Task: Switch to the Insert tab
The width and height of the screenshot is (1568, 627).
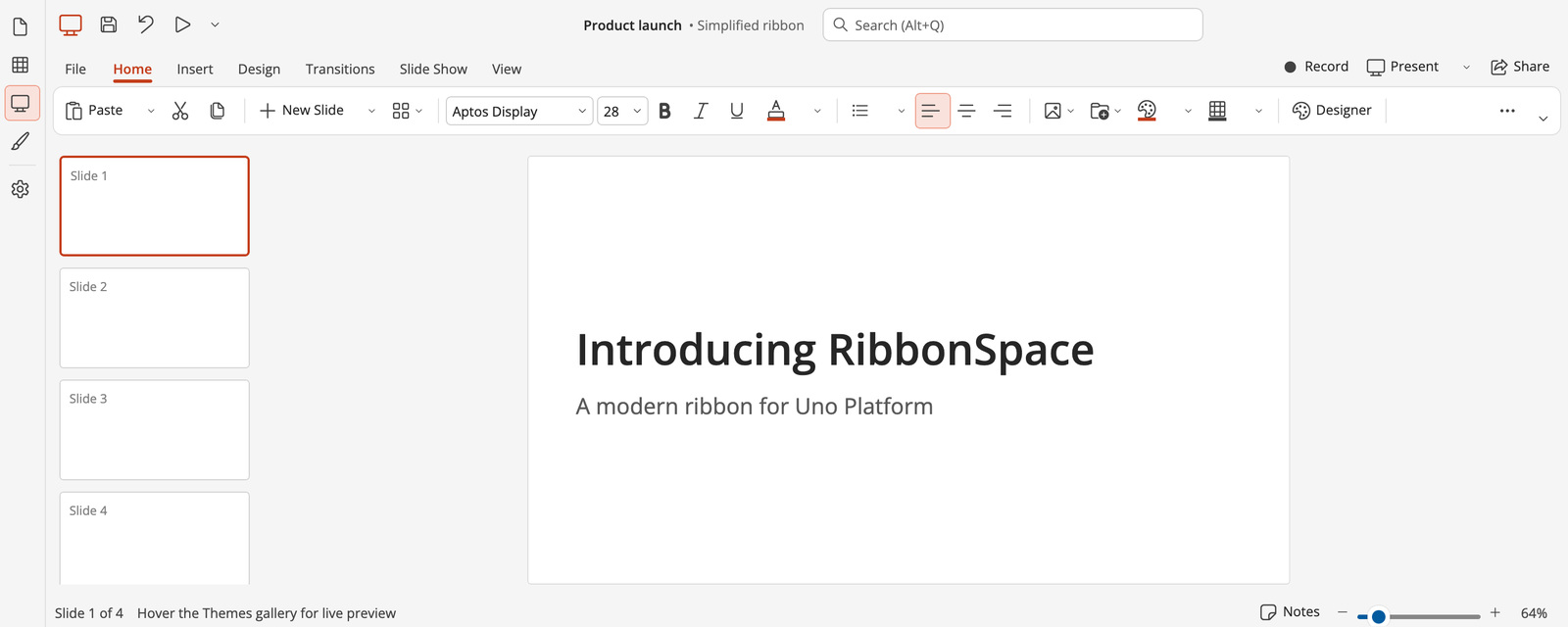Action: click(195, 69)
